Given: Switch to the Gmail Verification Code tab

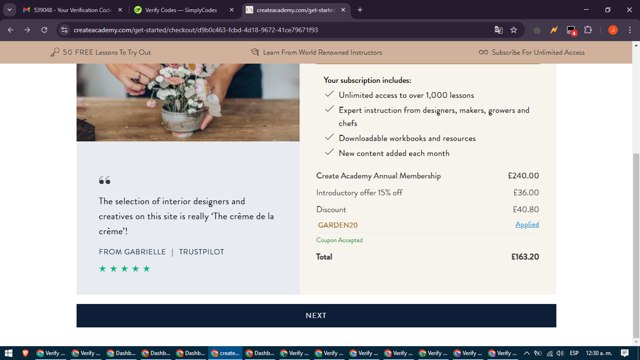Looking at the screenshot, I should point(72,10).
